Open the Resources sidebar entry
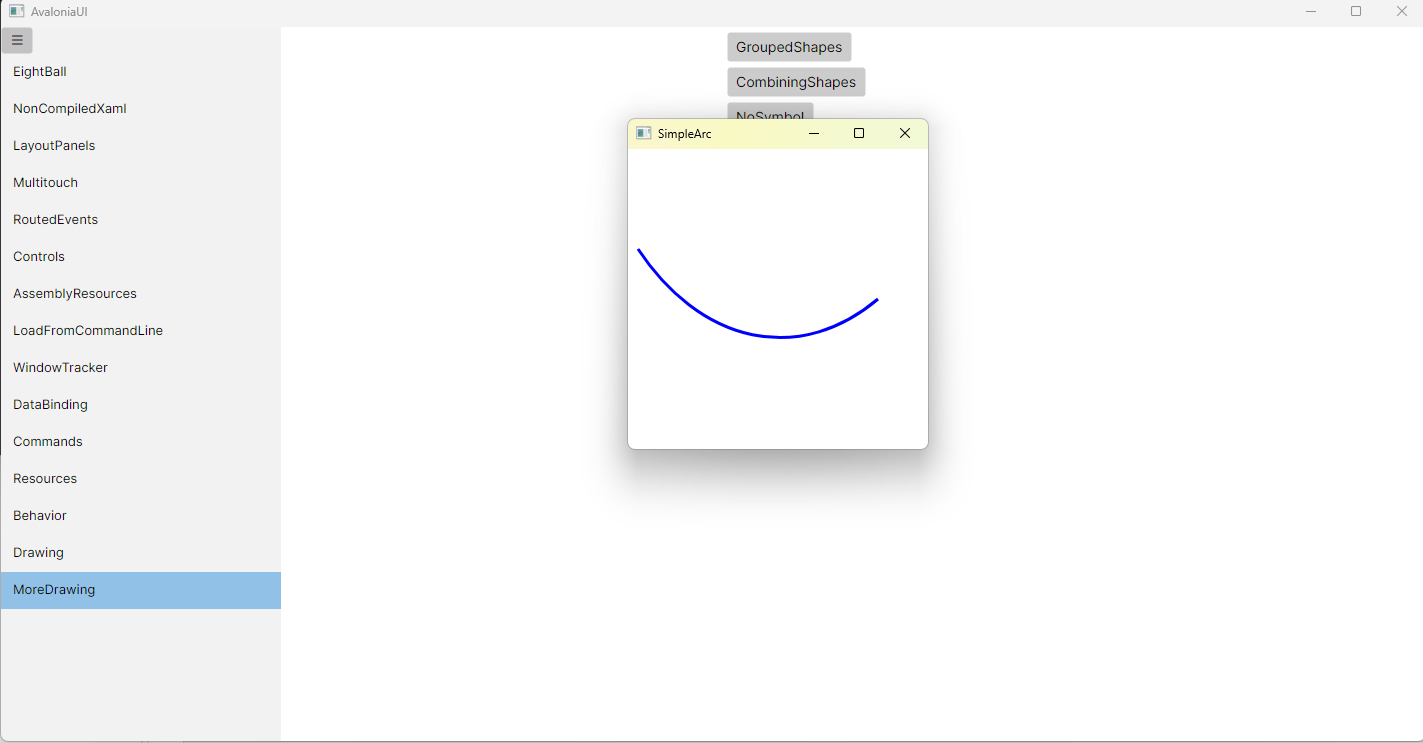Screen dimensions: 1423x743 tap(141, 479)
